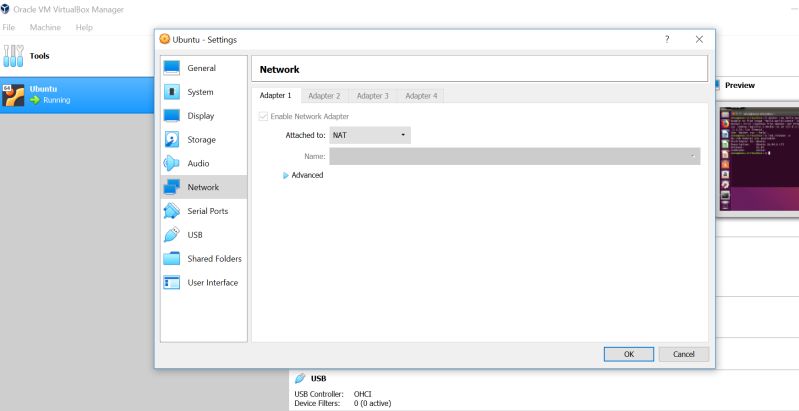799x411 pixels.
Task: Click the Ubuntu Settings dialog title icon
Action: point(165,39)
